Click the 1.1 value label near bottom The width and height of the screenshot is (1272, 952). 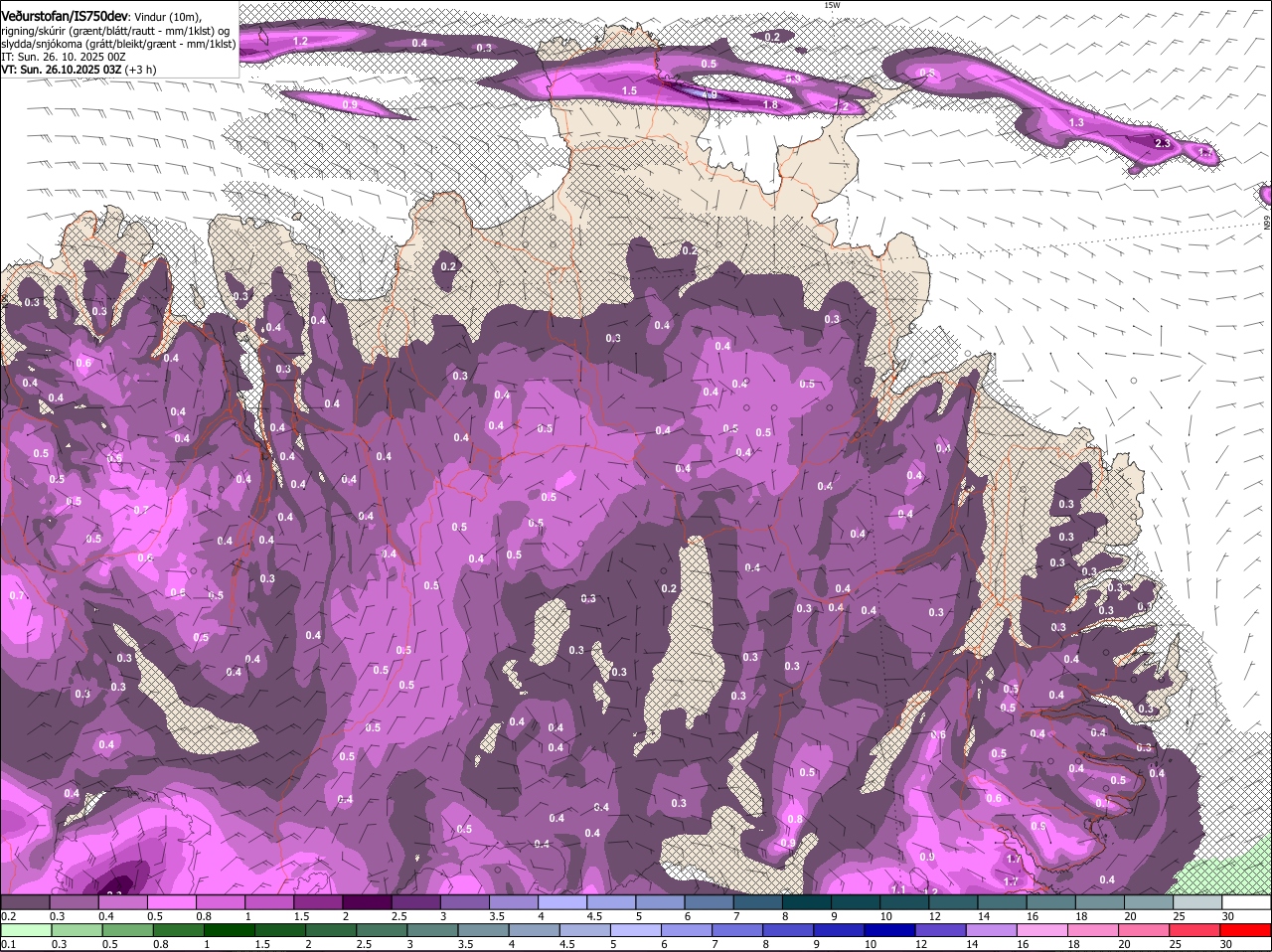(898, 889)
